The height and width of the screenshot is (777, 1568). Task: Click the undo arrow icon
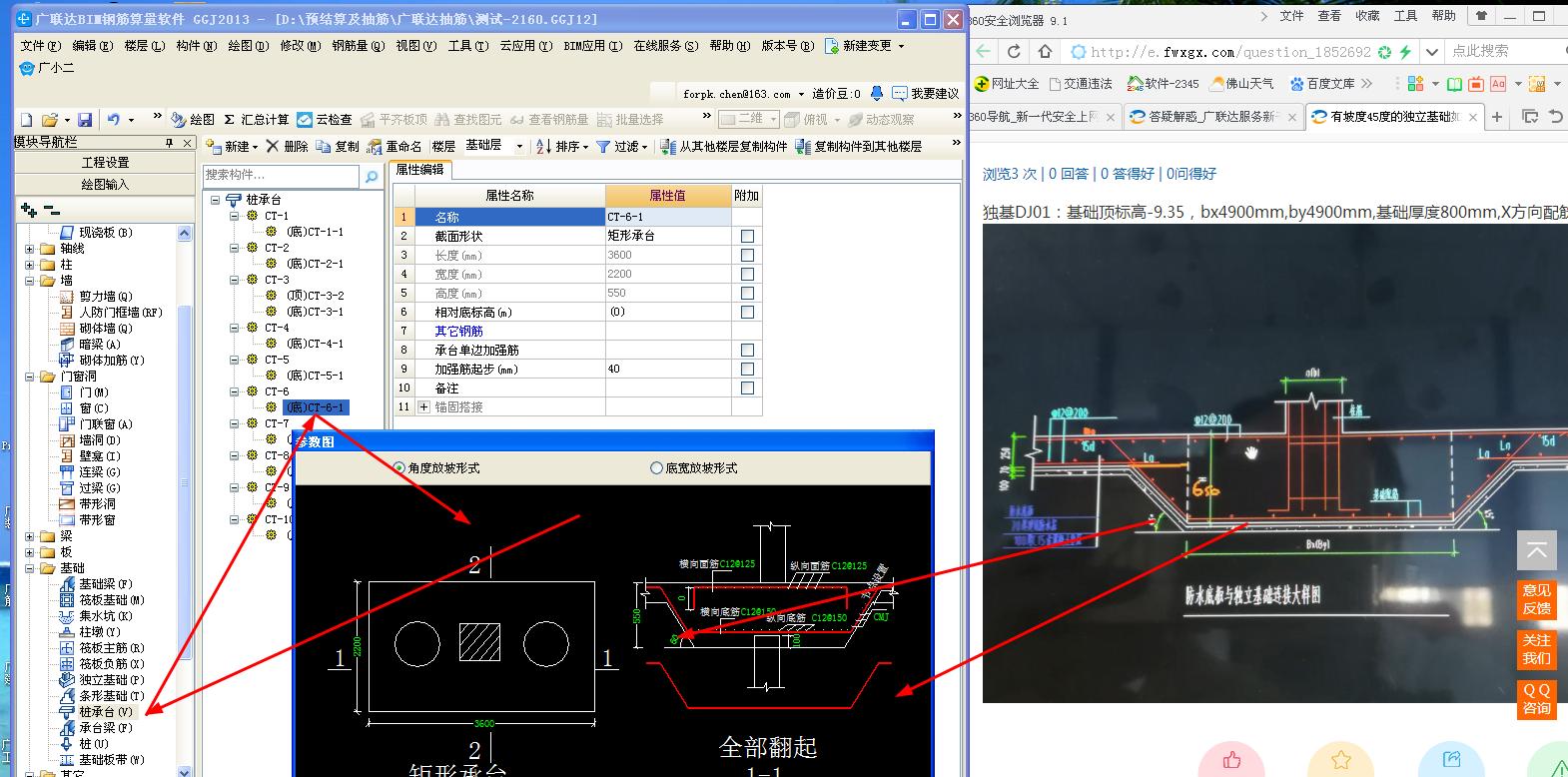[114, 120]
